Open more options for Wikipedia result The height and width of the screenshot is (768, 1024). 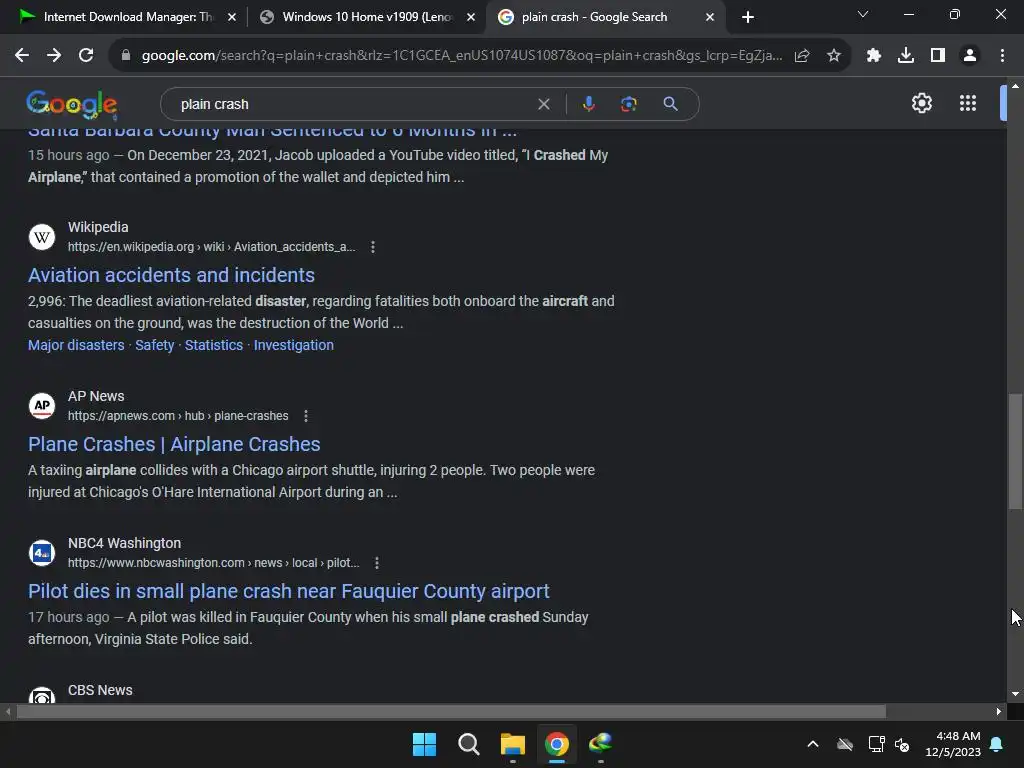pos(373,247)
